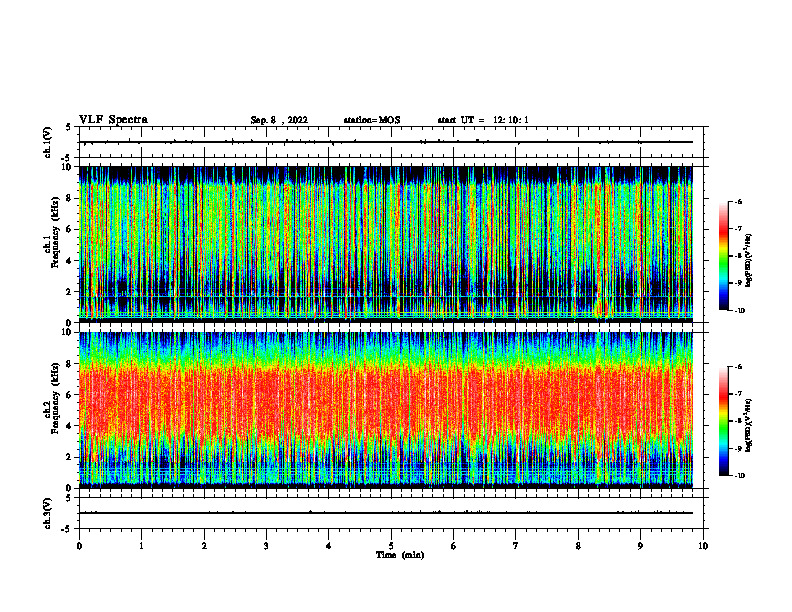Select the date text "Sep. 8 , 2022"
This screenshot has width=792, height=612.
click(279, 120)
